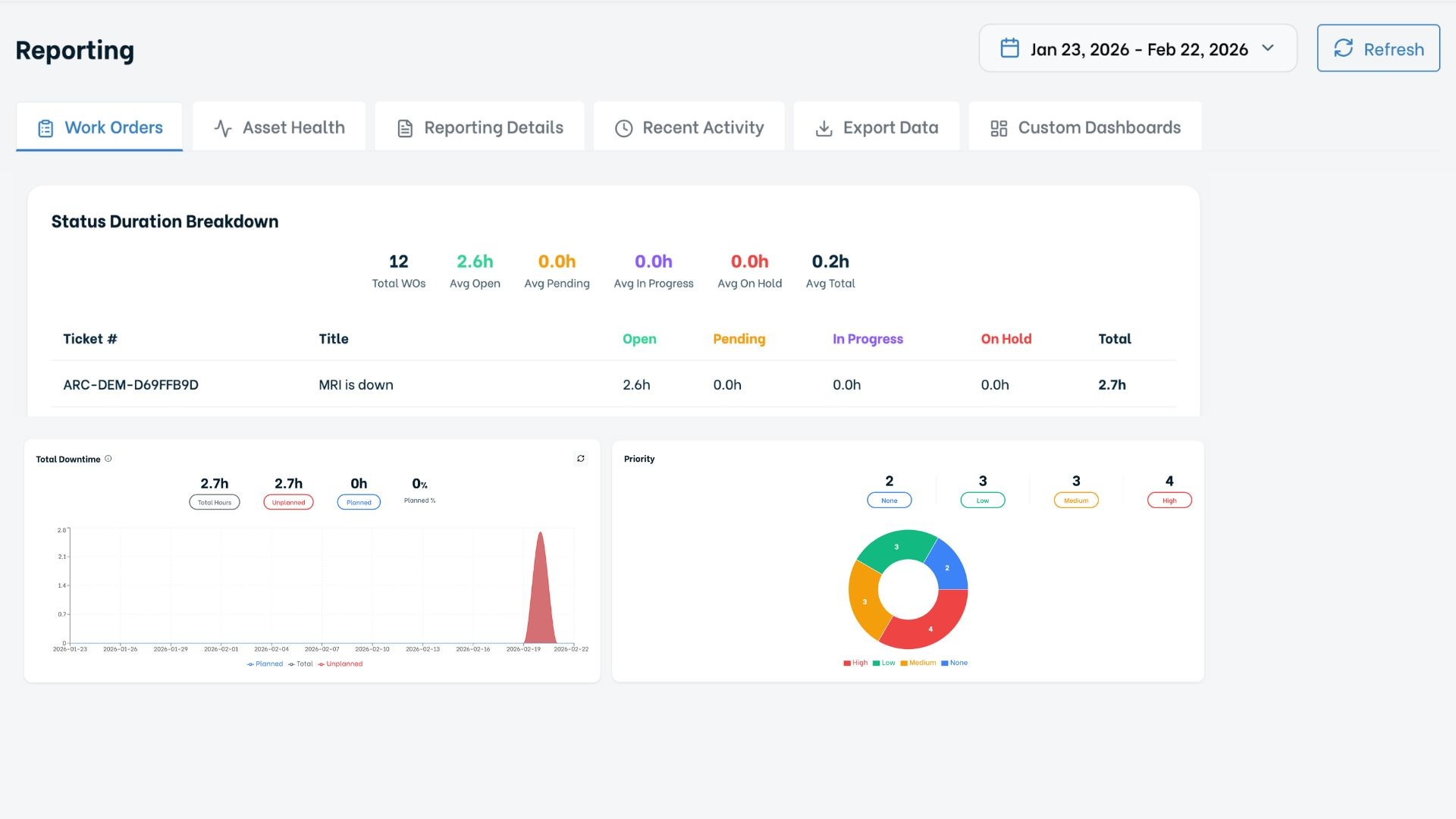Click the pulse icon on Asset Health tab

tap(222, 128)
